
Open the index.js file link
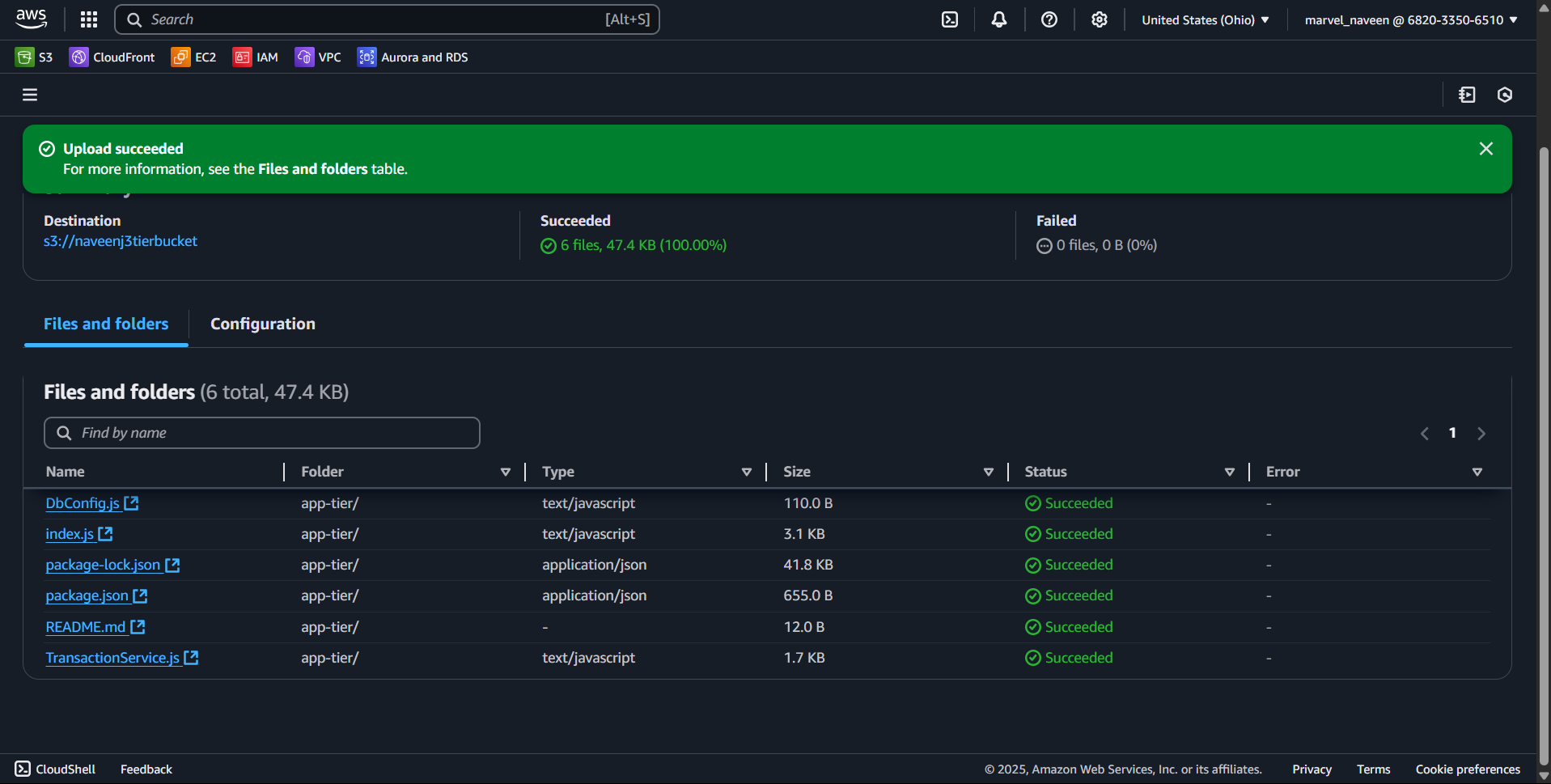pyautogui.click(x=70, y=534)
